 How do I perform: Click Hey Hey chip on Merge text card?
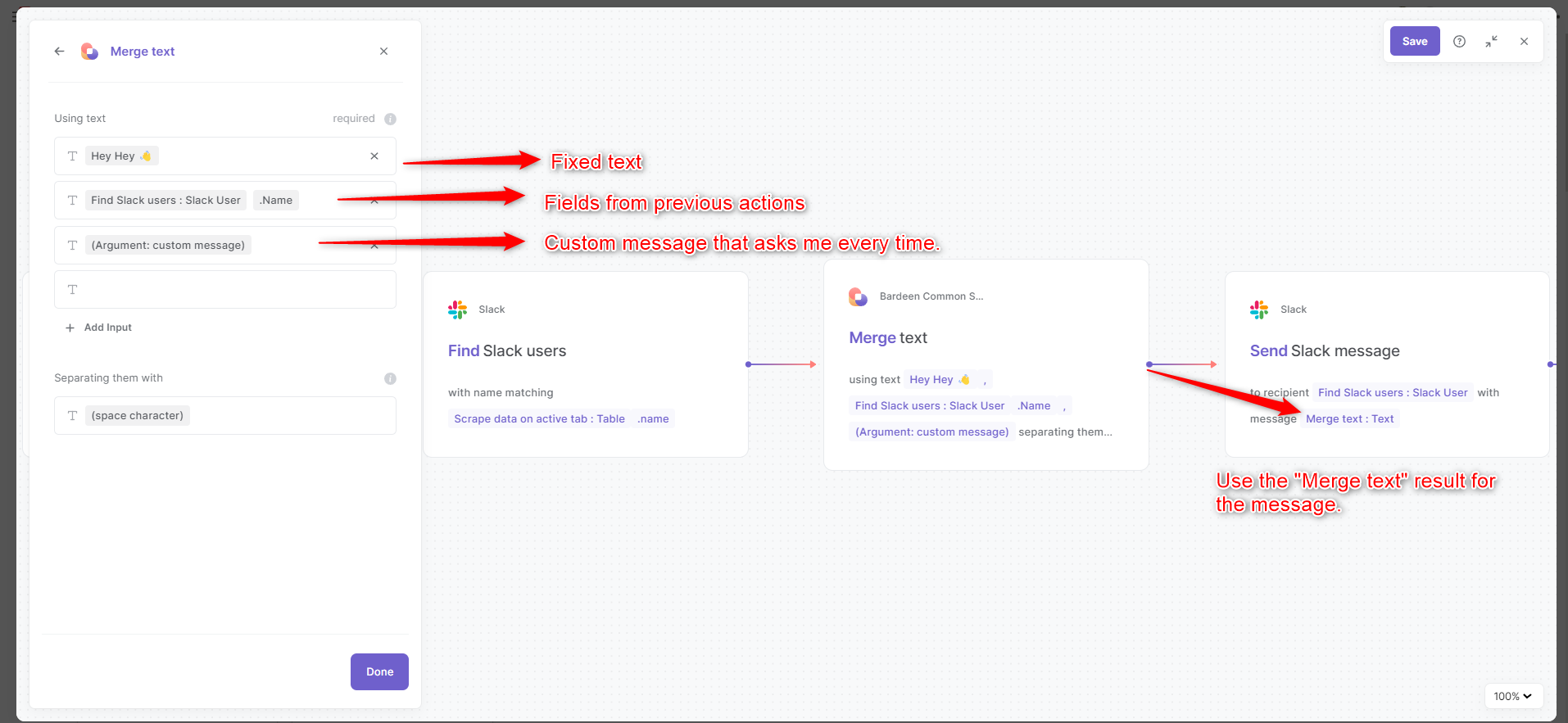(x=940, y=379)
